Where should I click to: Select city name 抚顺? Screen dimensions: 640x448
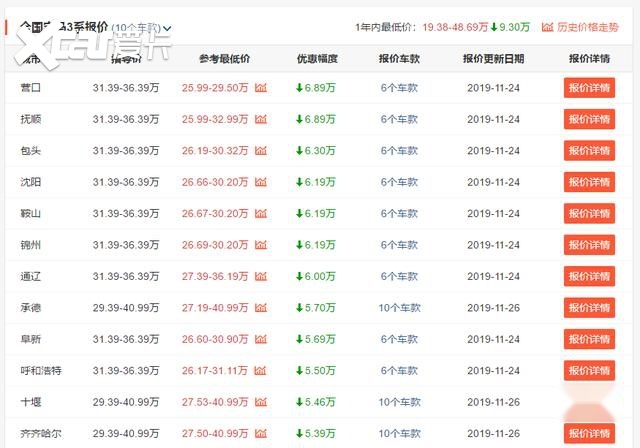[x=31, y=119]
